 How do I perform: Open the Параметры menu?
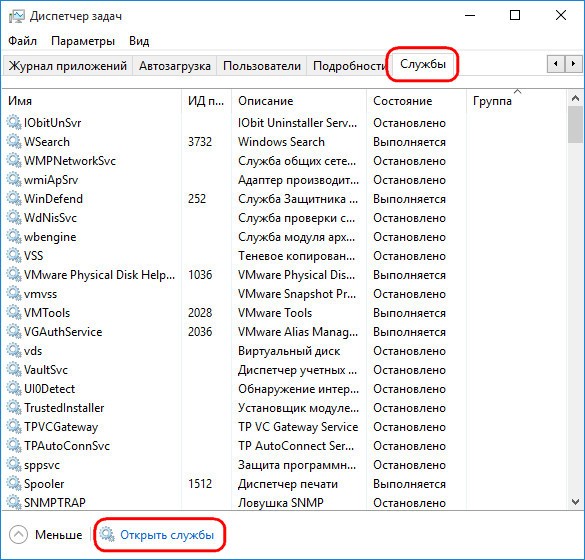point(83,41)
